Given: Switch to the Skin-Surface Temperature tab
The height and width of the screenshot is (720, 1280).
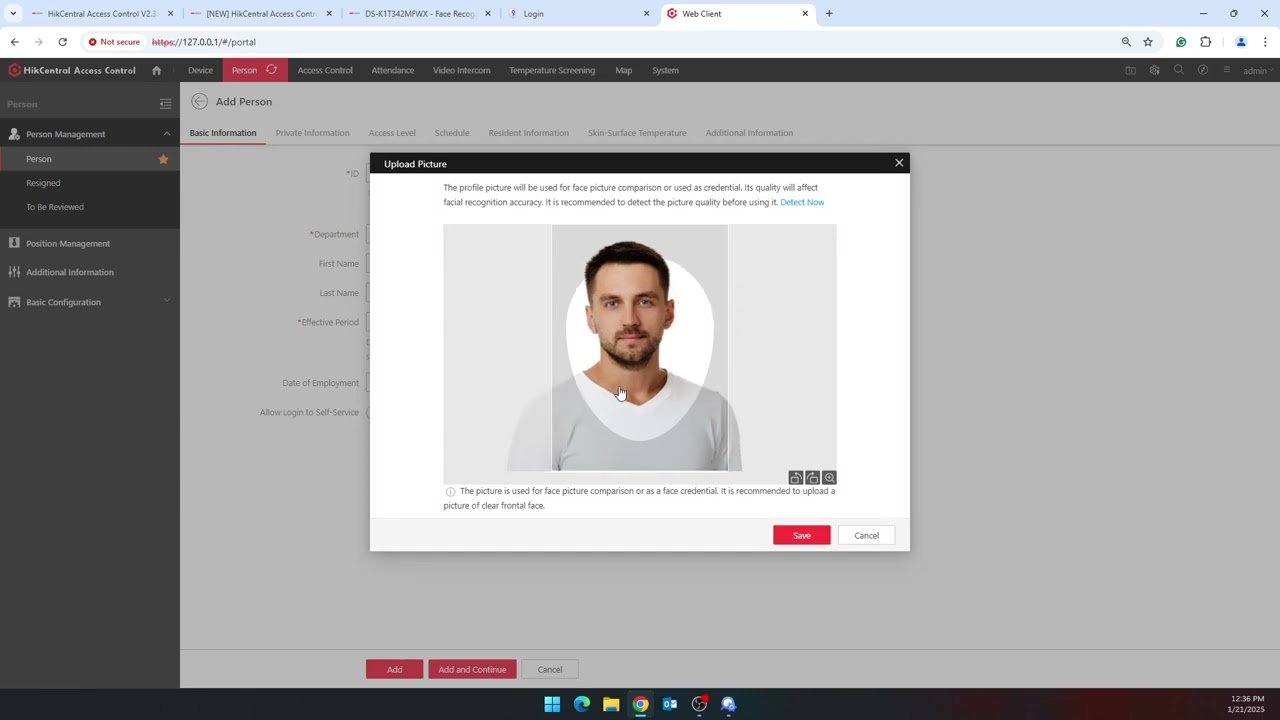Looking at the screenshot, I should [x=637, y=133].
